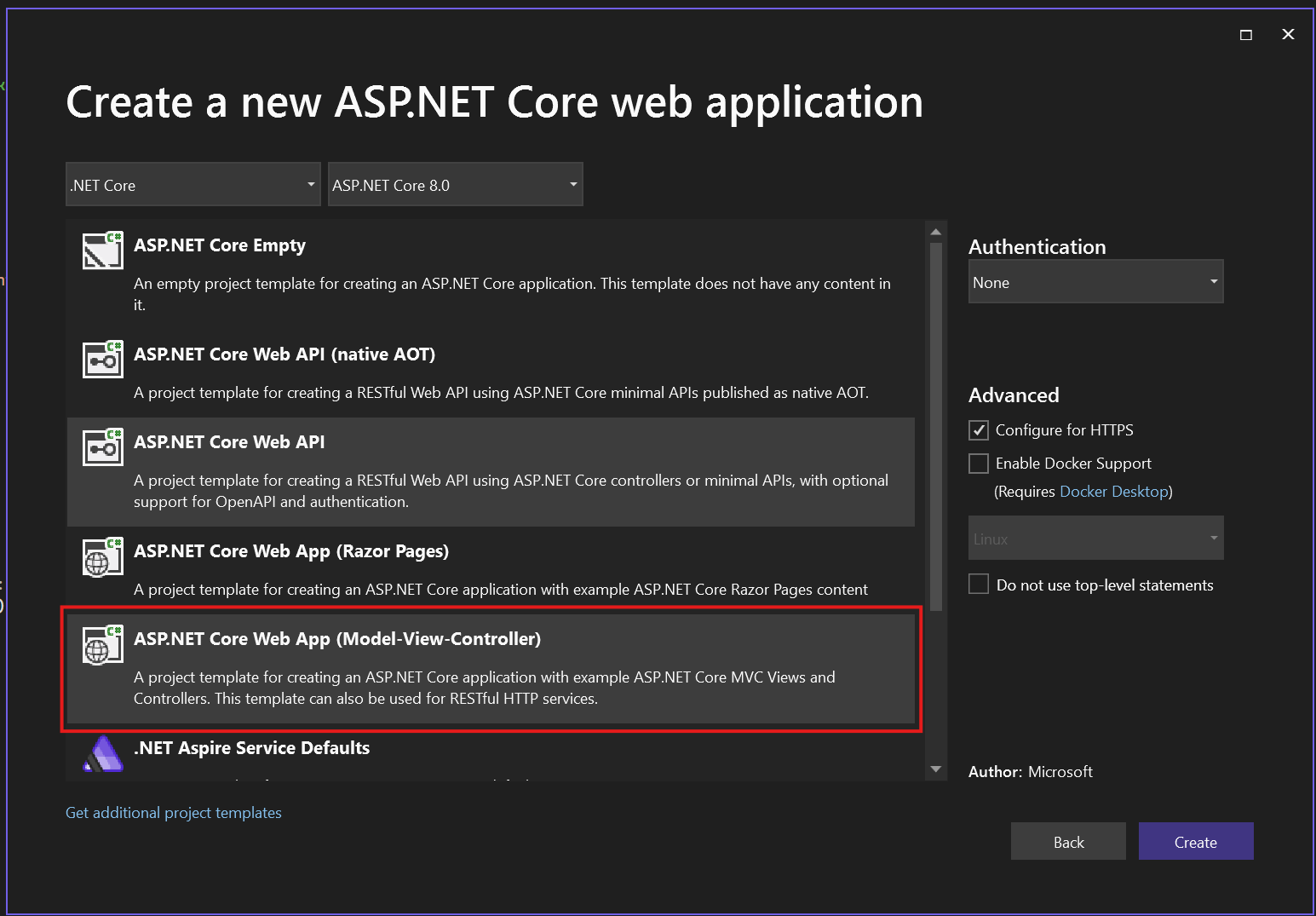Select the ASP.NET Core Web API title
The width and height of the screenshot is (1316, 916).
[229, 442]
